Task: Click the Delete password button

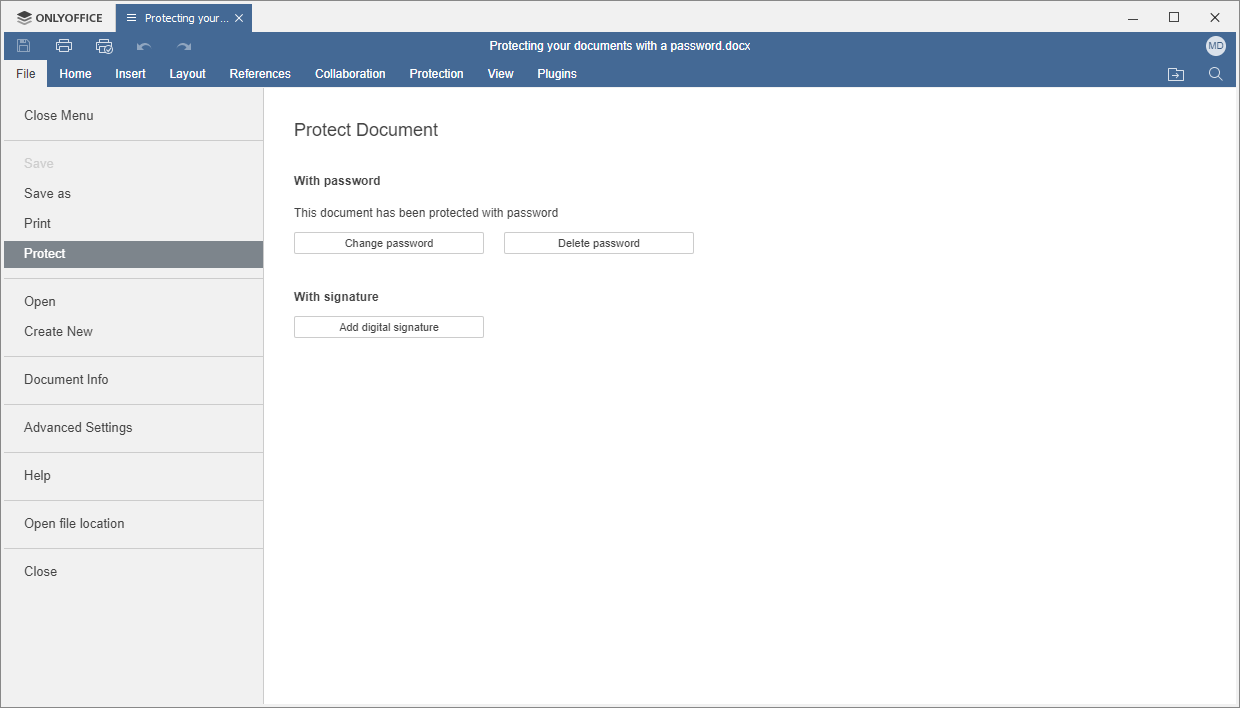Action: coord(598,243)
